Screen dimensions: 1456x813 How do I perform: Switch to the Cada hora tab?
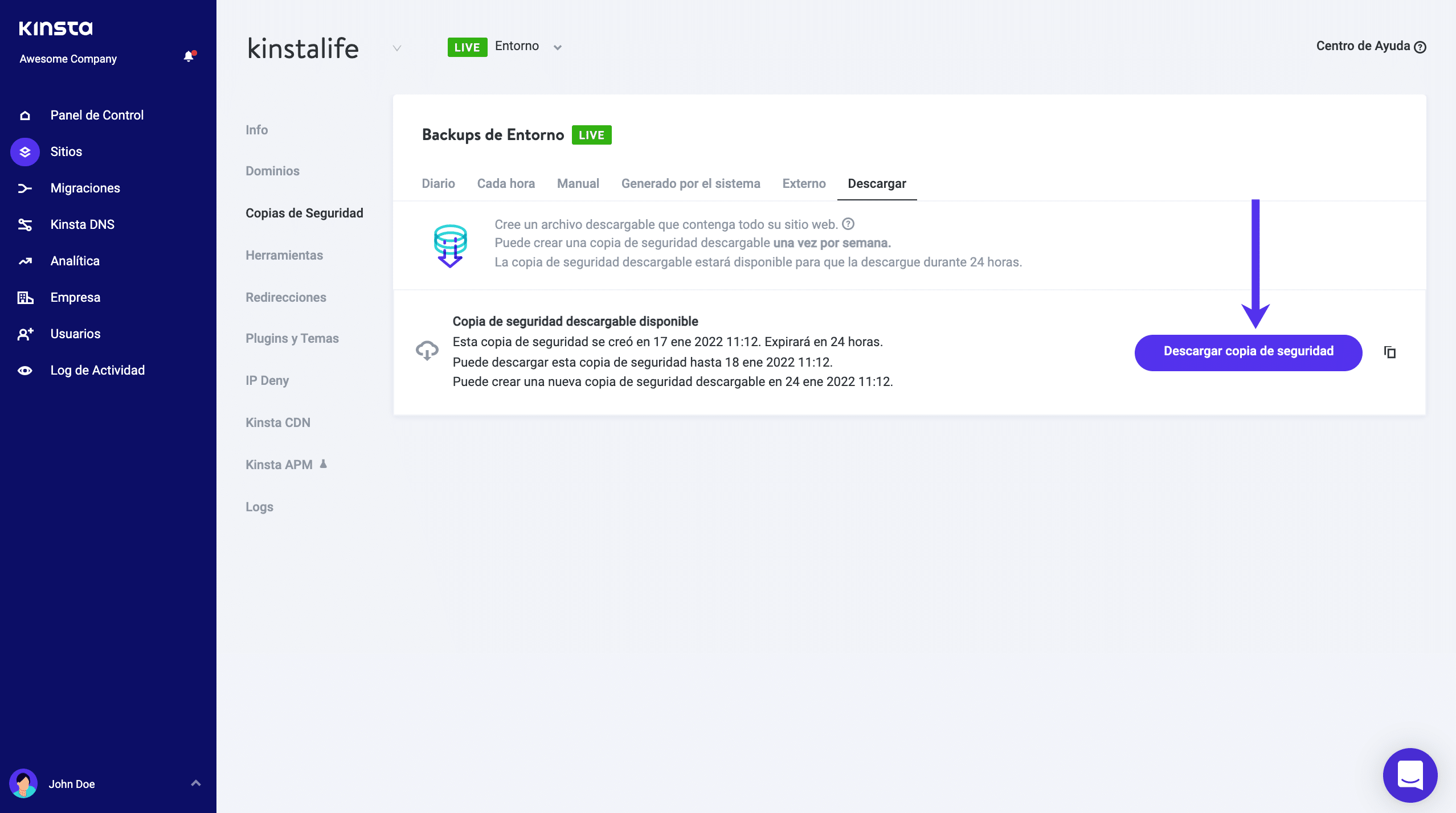tap(506, 183)
